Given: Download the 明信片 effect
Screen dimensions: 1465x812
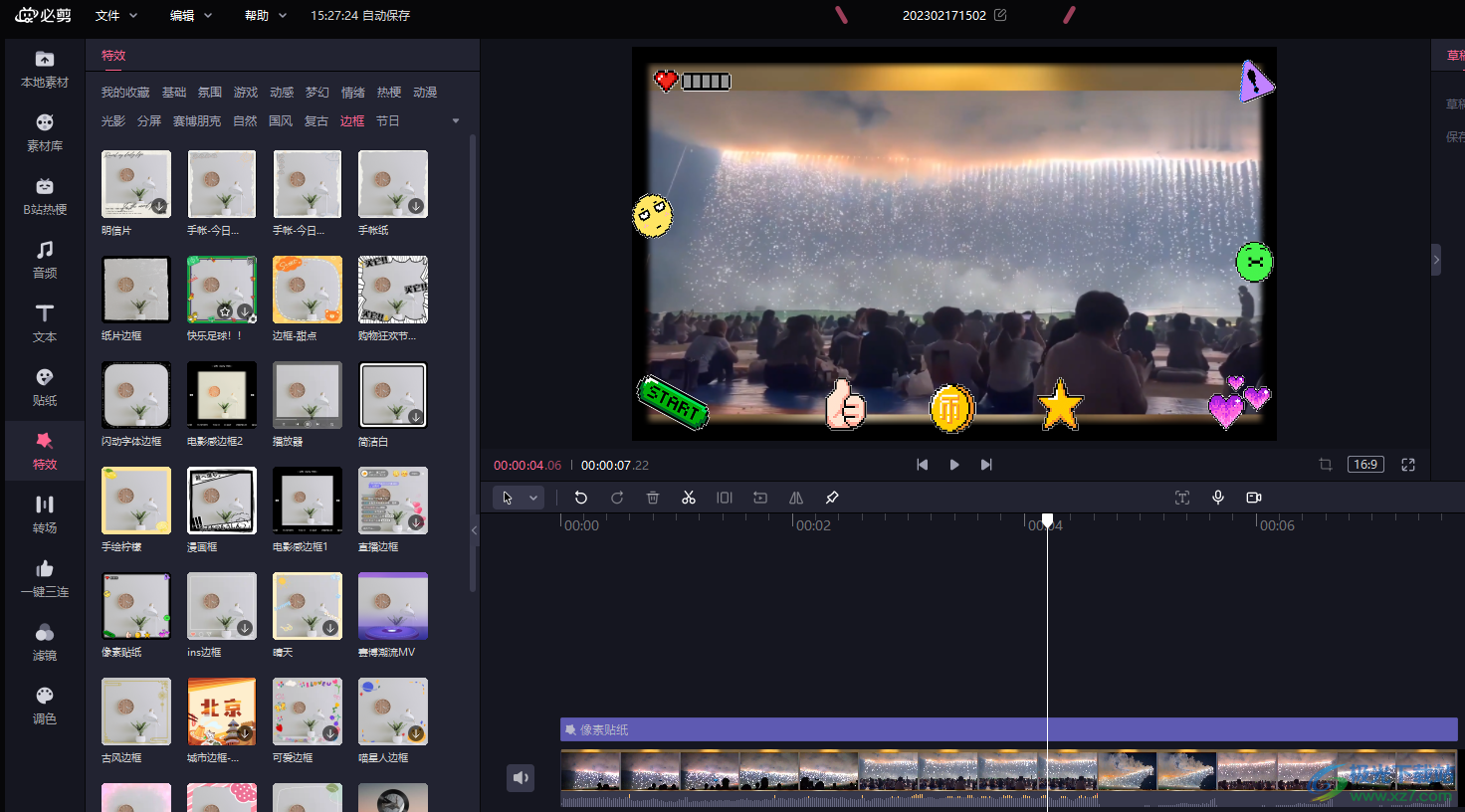Looking at the screenshot, I should (159, 206).
